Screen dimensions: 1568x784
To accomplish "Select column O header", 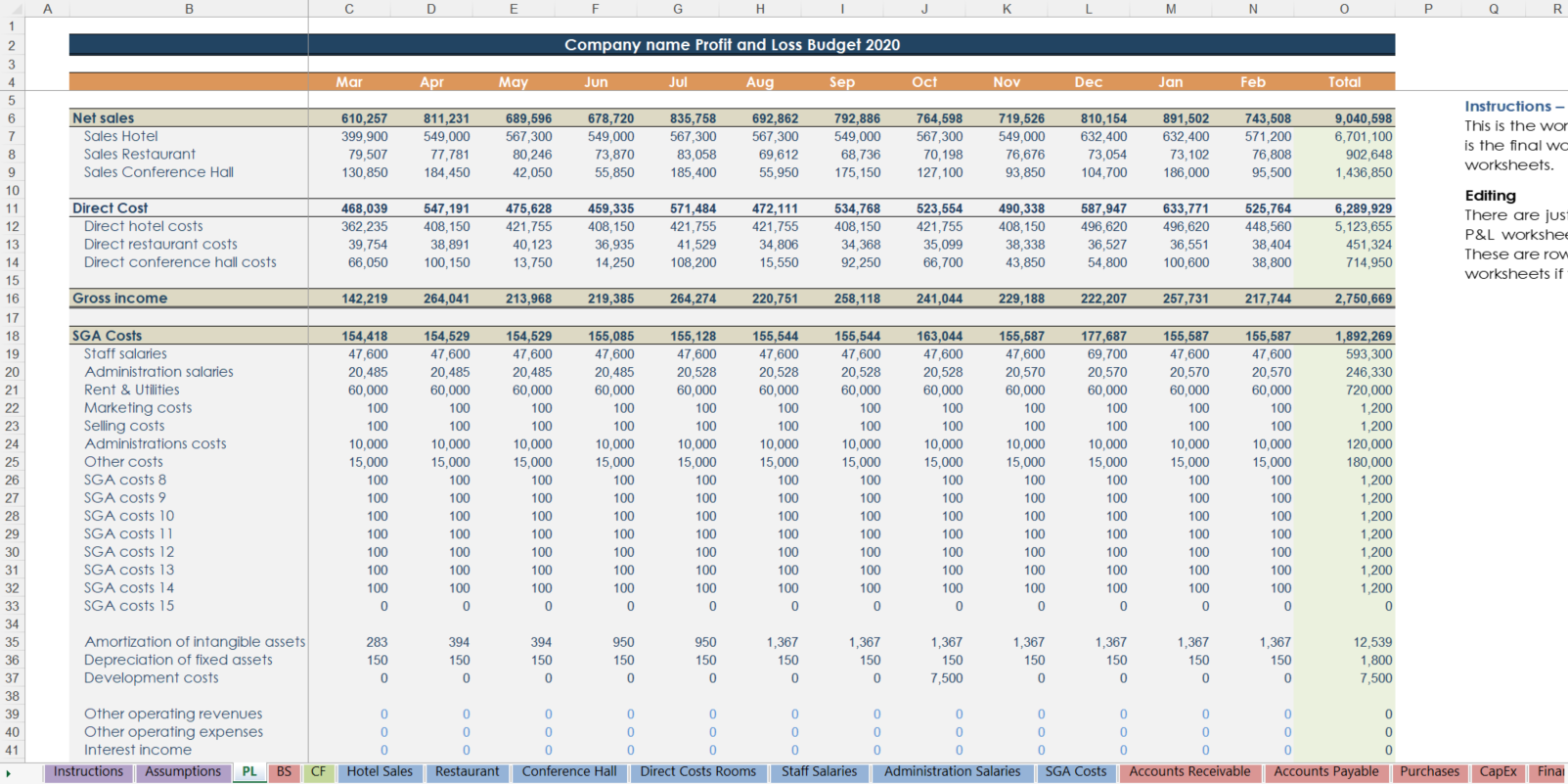I will pyautogui.click(x=1344, y=9).
